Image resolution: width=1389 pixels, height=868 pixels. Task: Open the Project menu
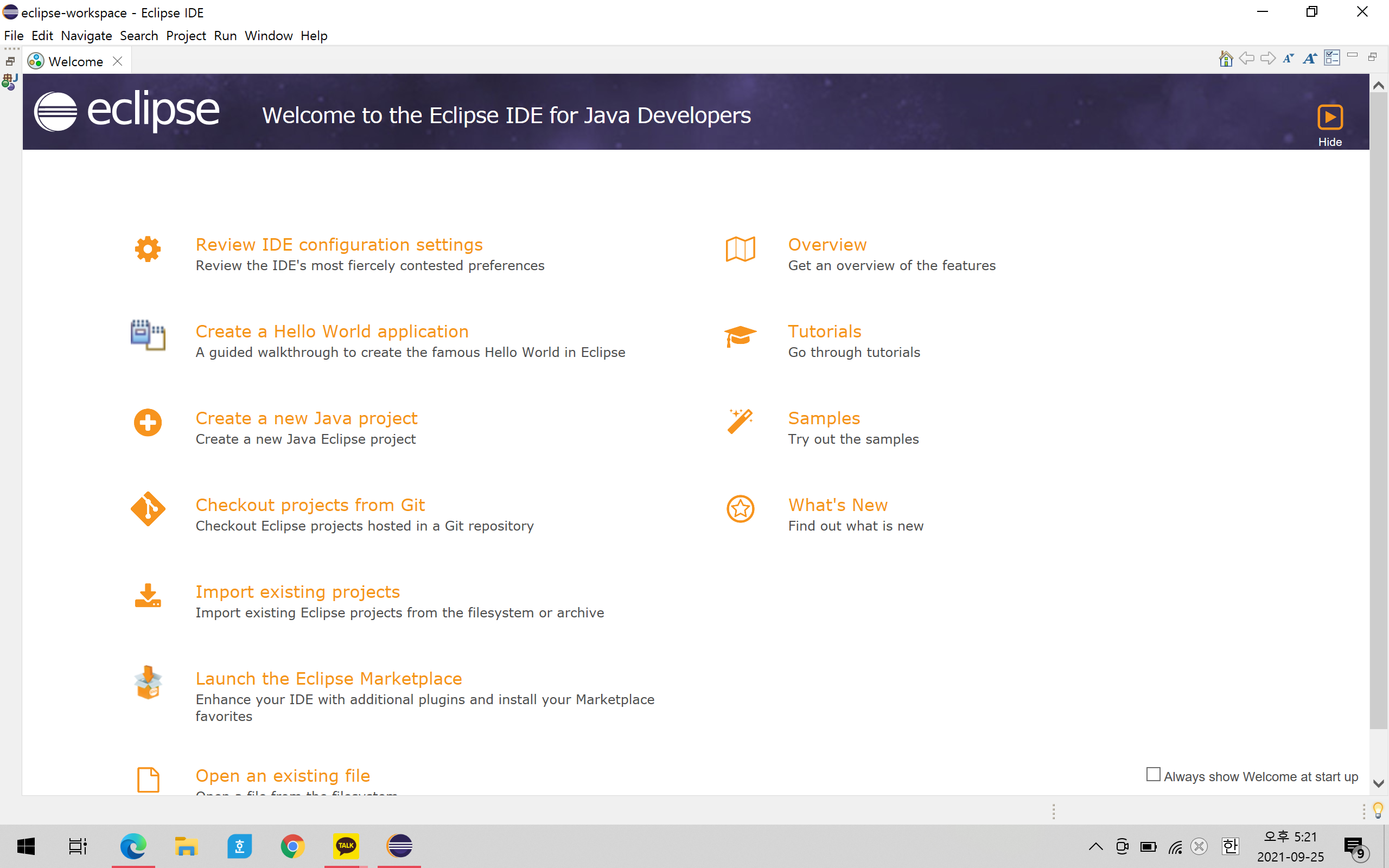point(186,36)
